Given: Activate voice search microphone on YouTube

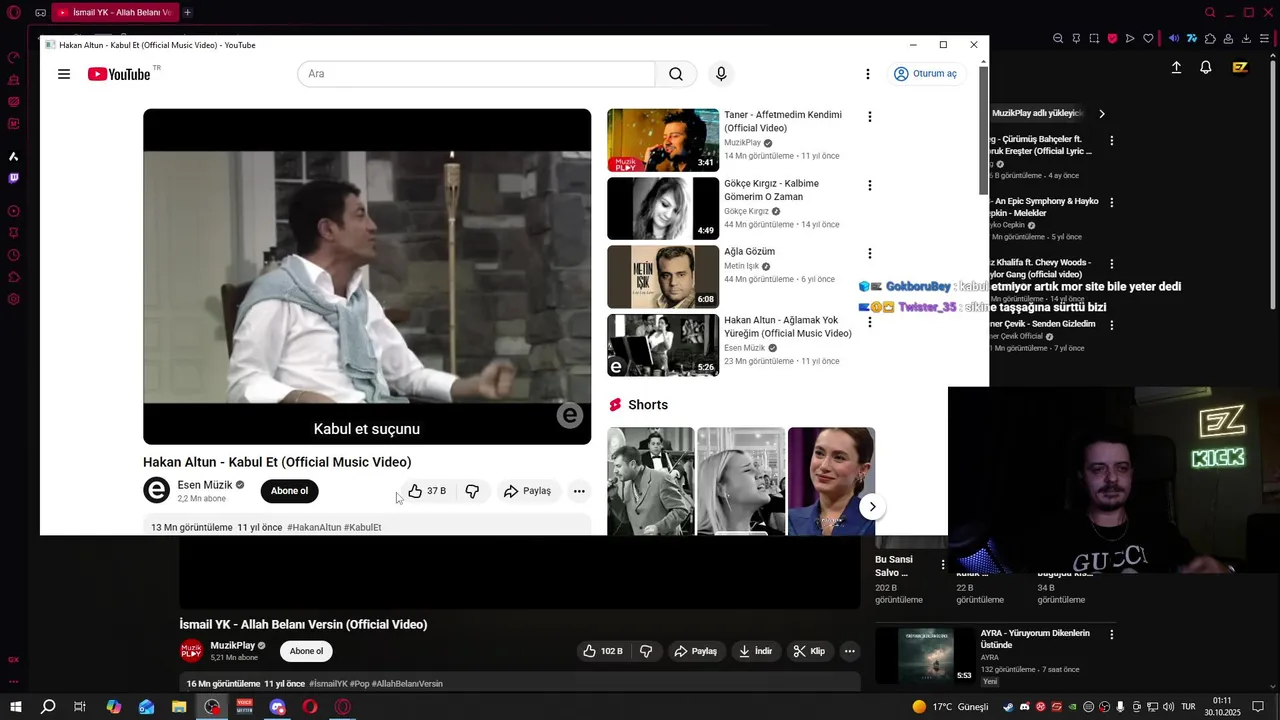Looking at the screenshot, I should (x=721, y=74).
